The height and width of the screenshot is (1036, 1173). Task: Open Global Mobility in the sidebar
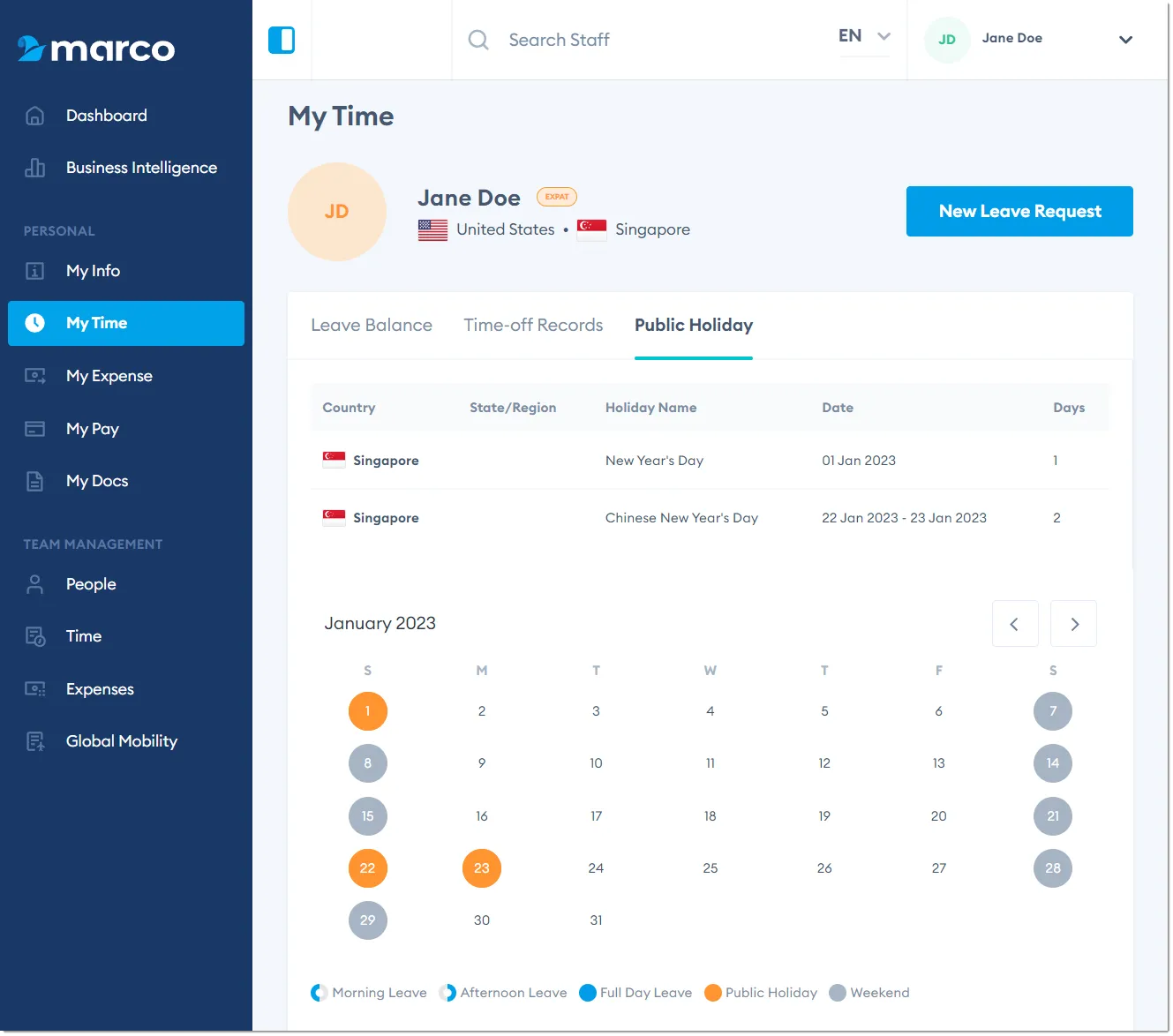pos(126,741)
